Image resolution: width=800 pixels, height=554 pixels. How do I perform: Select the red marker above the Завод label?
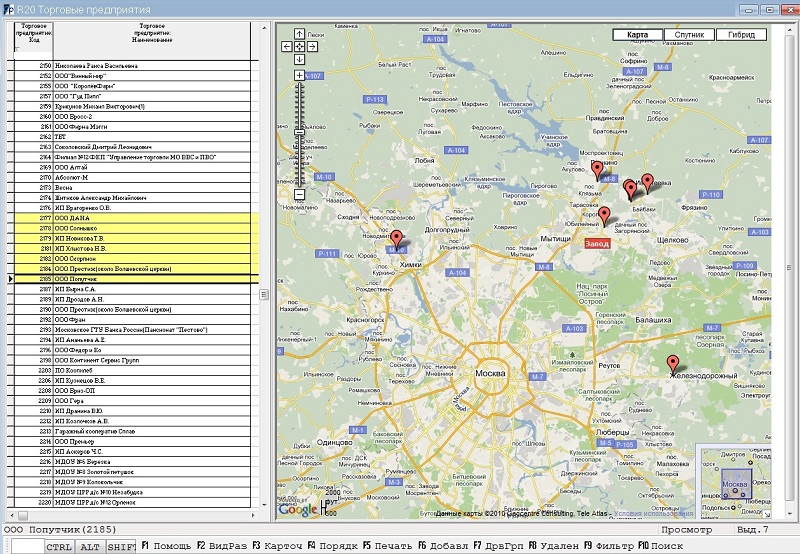(x=604, y=215)
